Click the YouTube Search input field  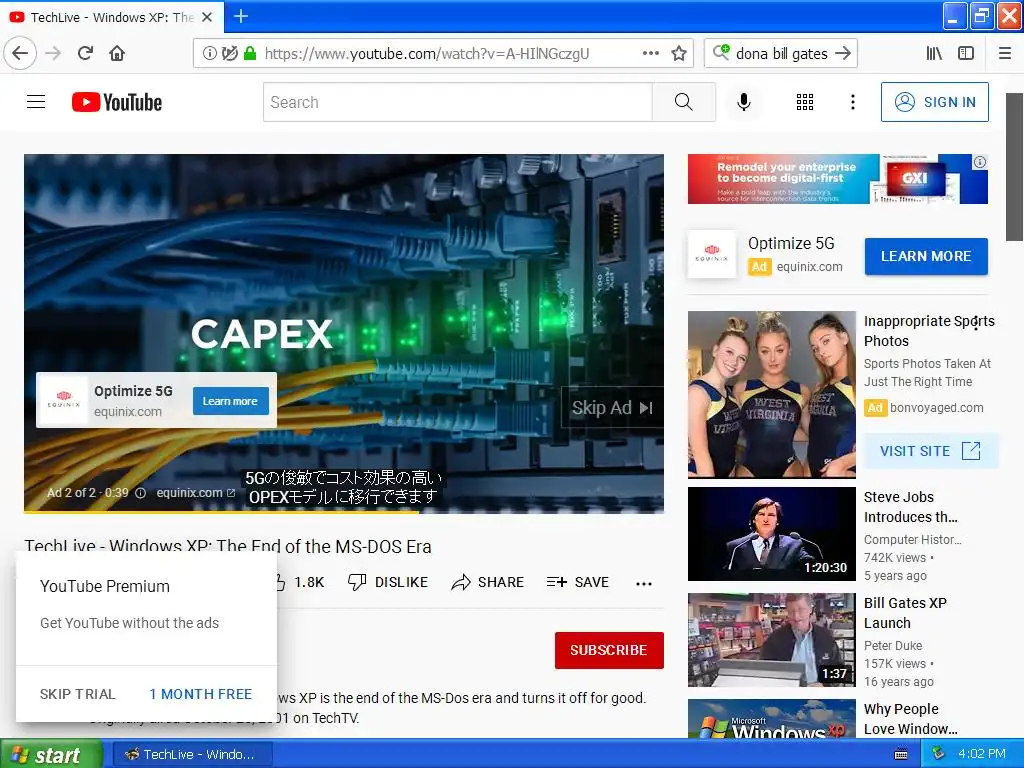[457, 102]
